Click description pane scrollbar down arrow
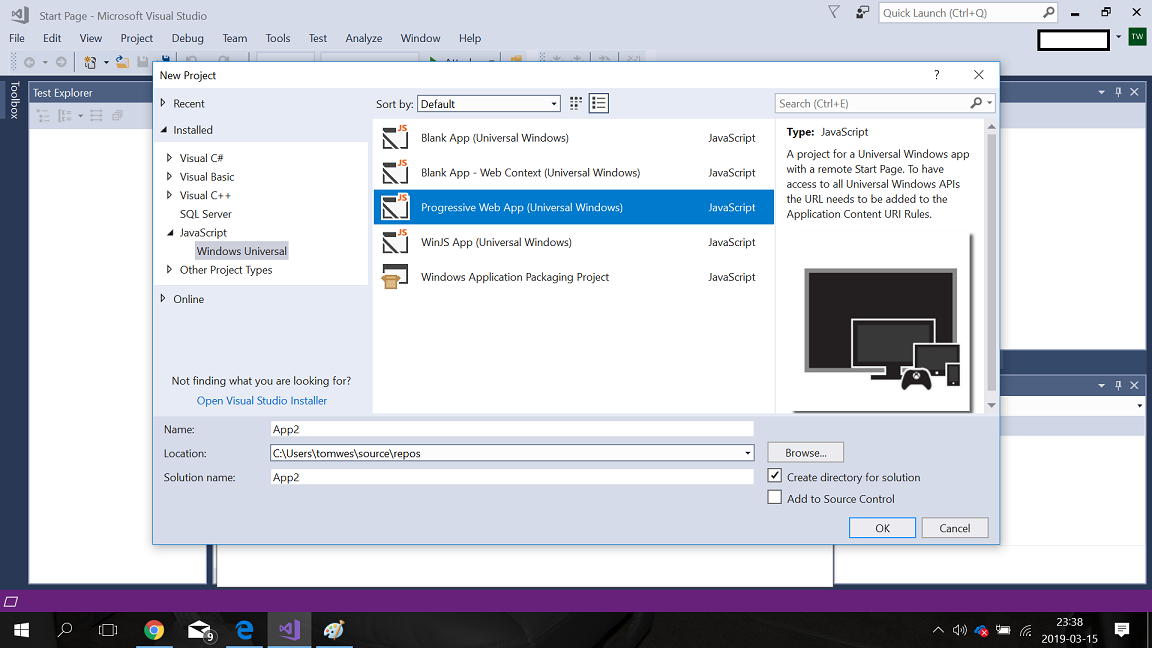This screenshot has width=1152, height=648. (991, 405)
